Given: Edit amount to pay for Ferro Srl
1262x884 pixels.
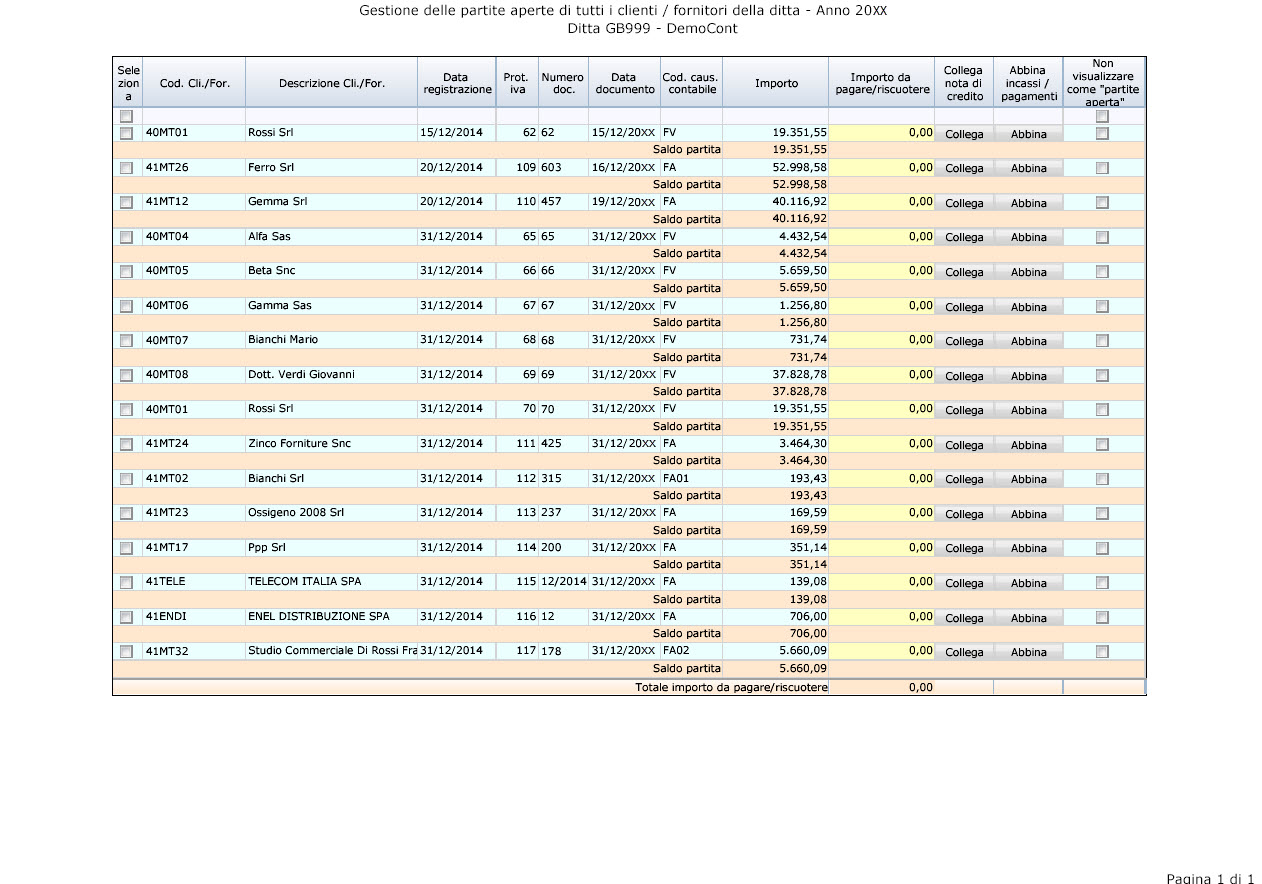Looking at the screenshot, I should coord(881,168).
